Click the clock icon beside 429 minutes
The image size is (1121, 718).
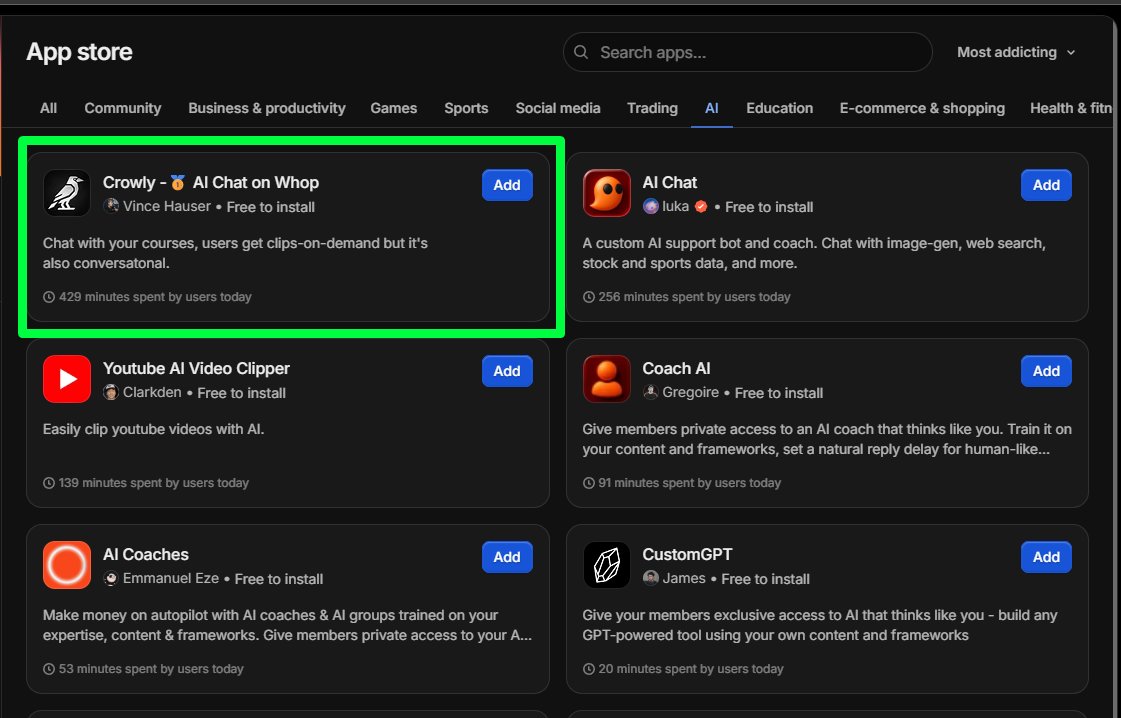pyautogui.click(x=49, y=297)
